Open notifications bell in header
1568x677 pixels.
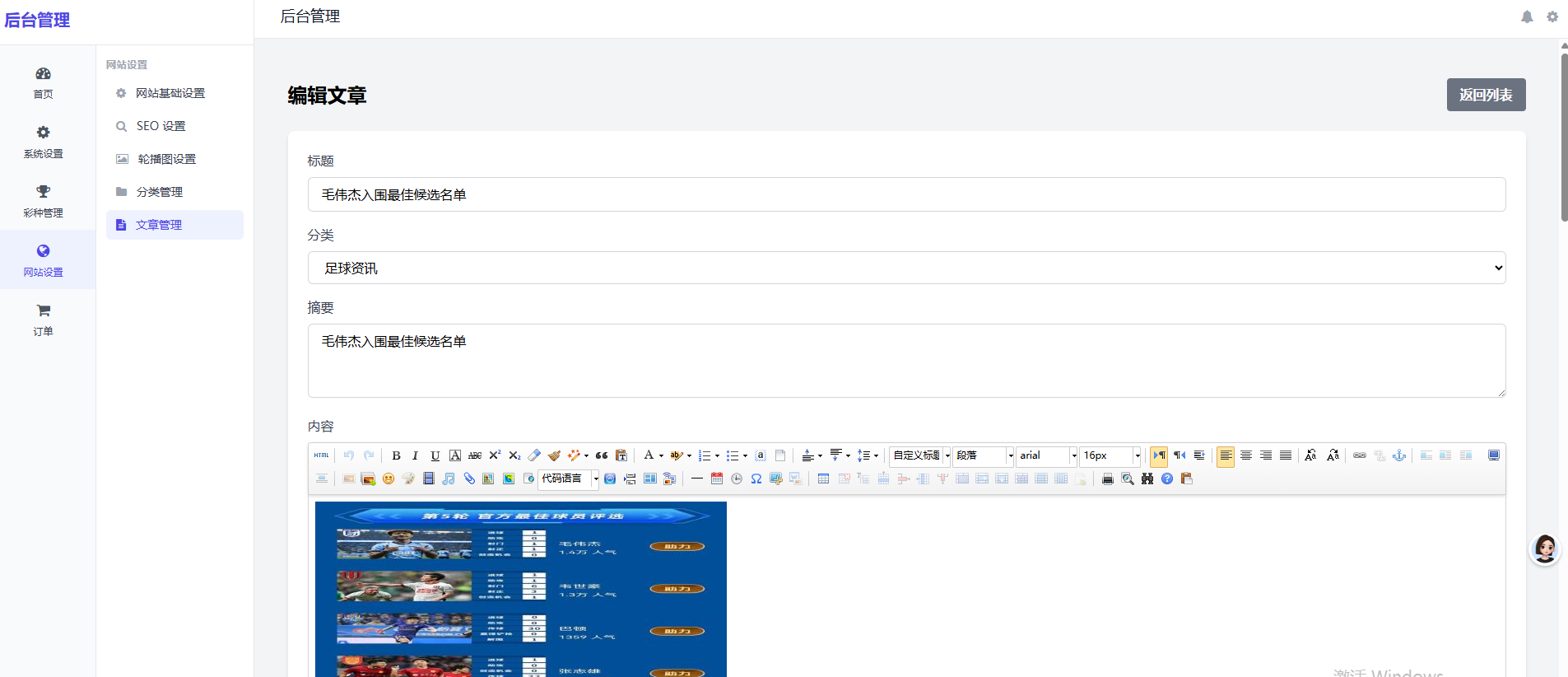pos(1527,16)
